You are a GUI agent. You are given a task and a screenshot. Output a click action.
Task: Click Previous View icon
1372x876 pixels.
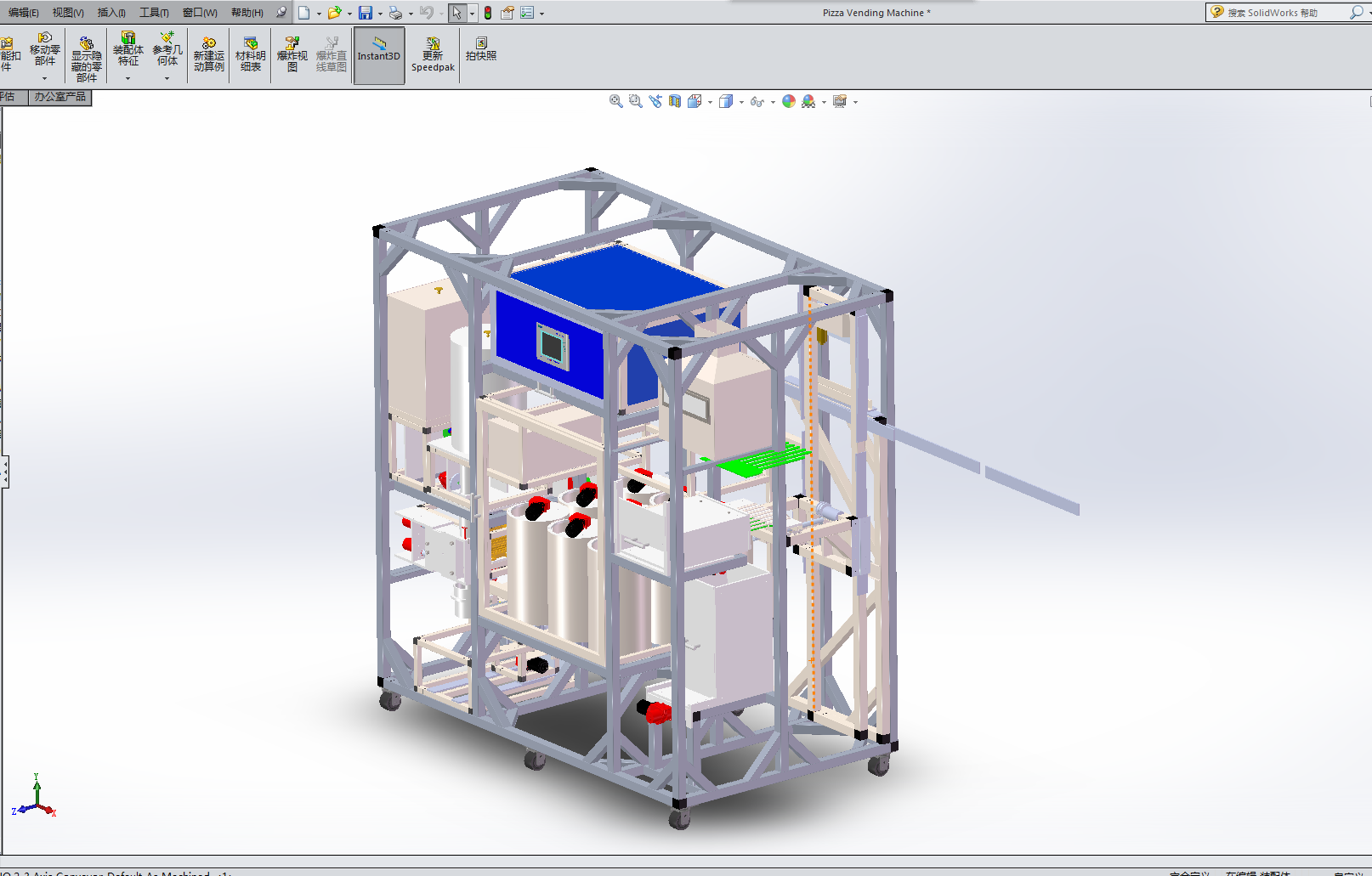(x=655, y=101)
